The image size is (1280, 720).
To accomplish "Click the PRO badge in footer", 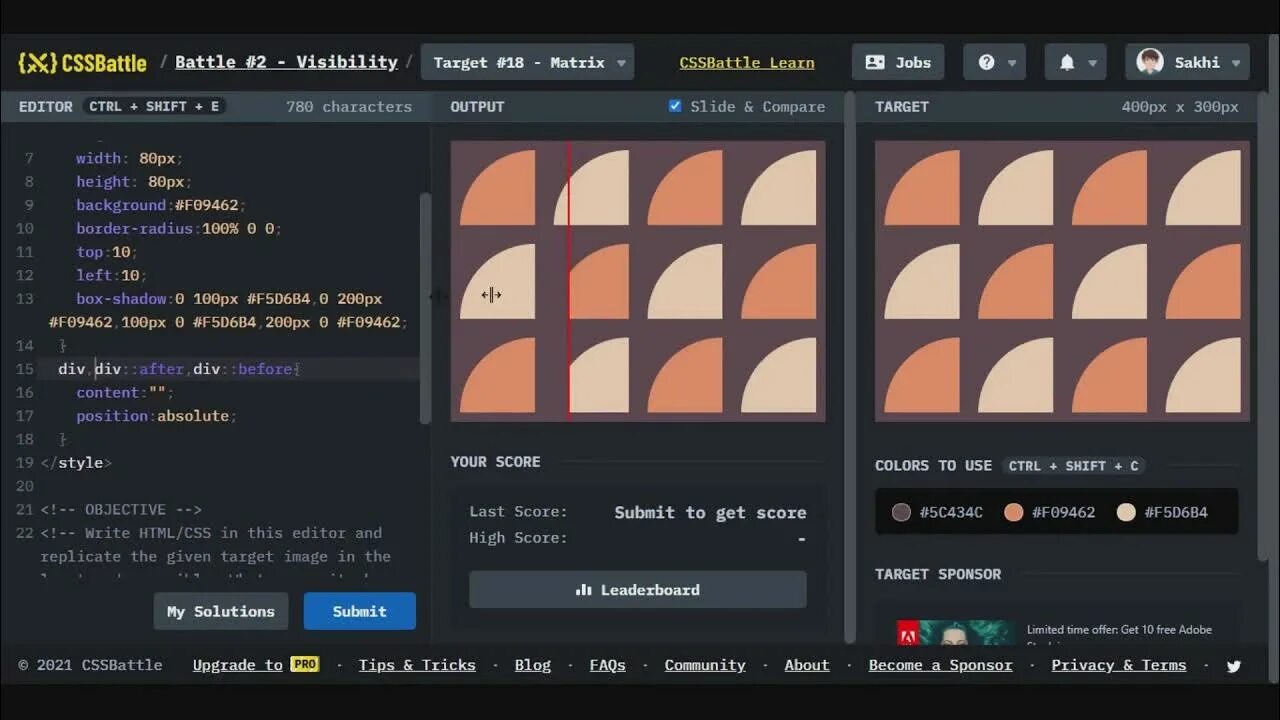I will 305,664.
